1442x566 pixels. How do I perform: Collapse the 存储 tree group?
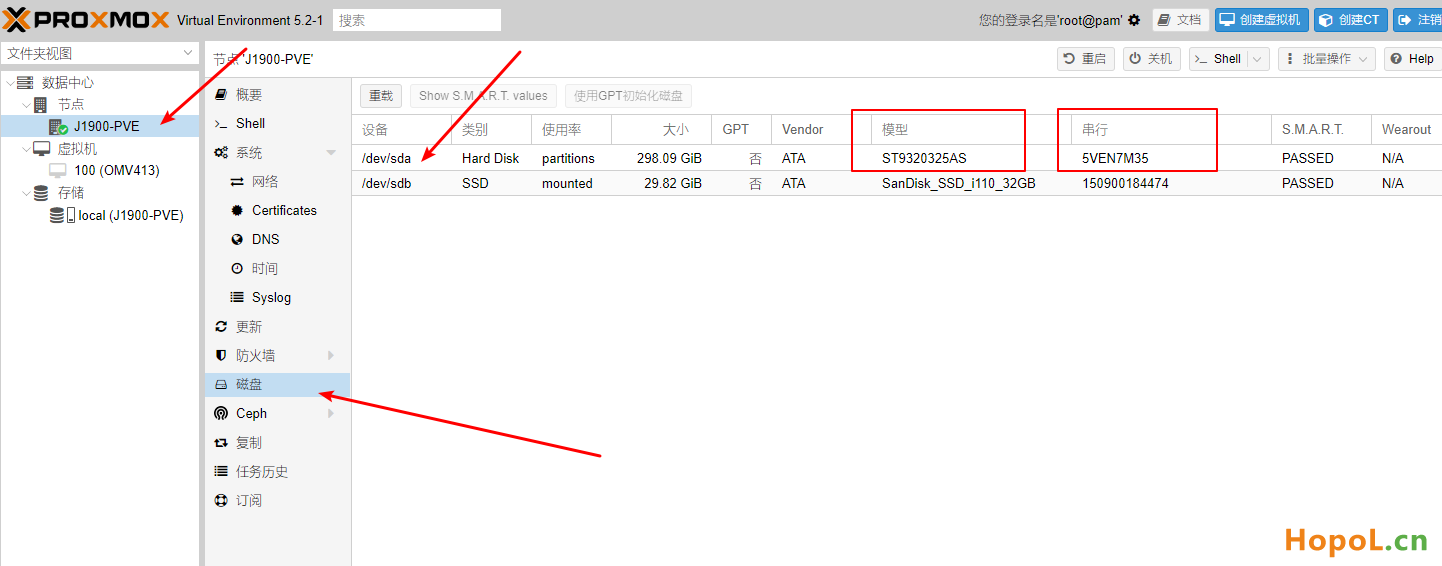pos(26,193)
